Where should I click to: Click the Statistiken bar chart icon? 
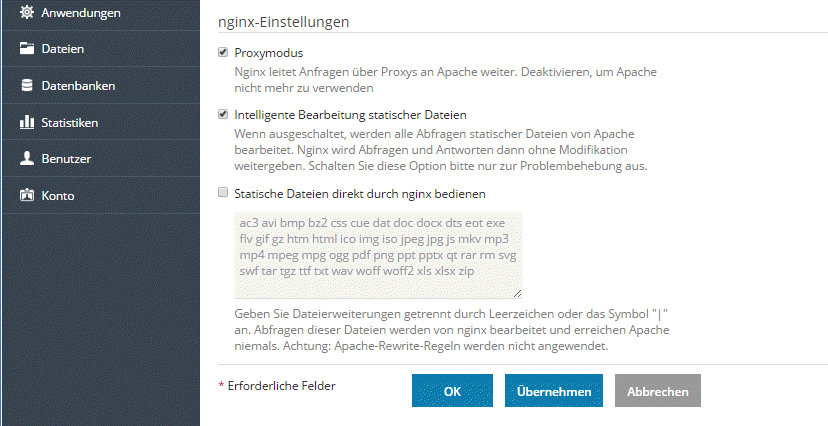point(26,122)
